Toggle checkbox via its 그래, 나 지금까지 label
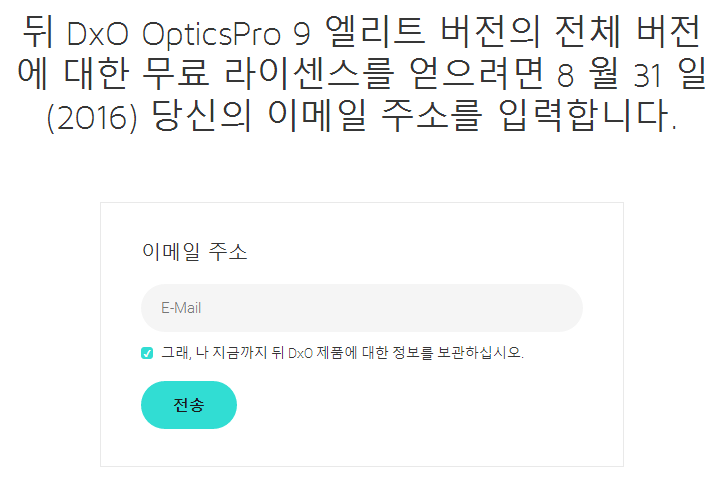The width and height of the screenshot is (720, 492). click(214, 353)
